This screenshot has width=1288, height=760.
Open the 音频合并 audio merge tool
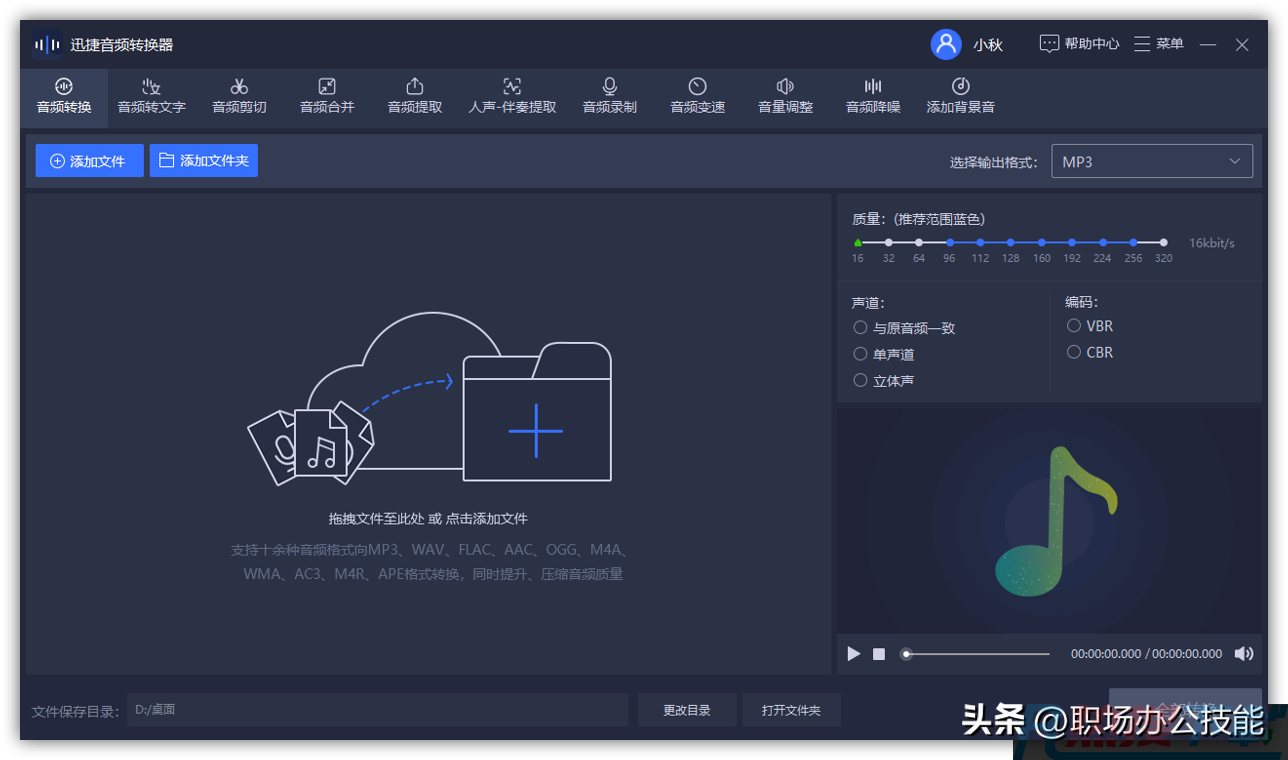326,97
